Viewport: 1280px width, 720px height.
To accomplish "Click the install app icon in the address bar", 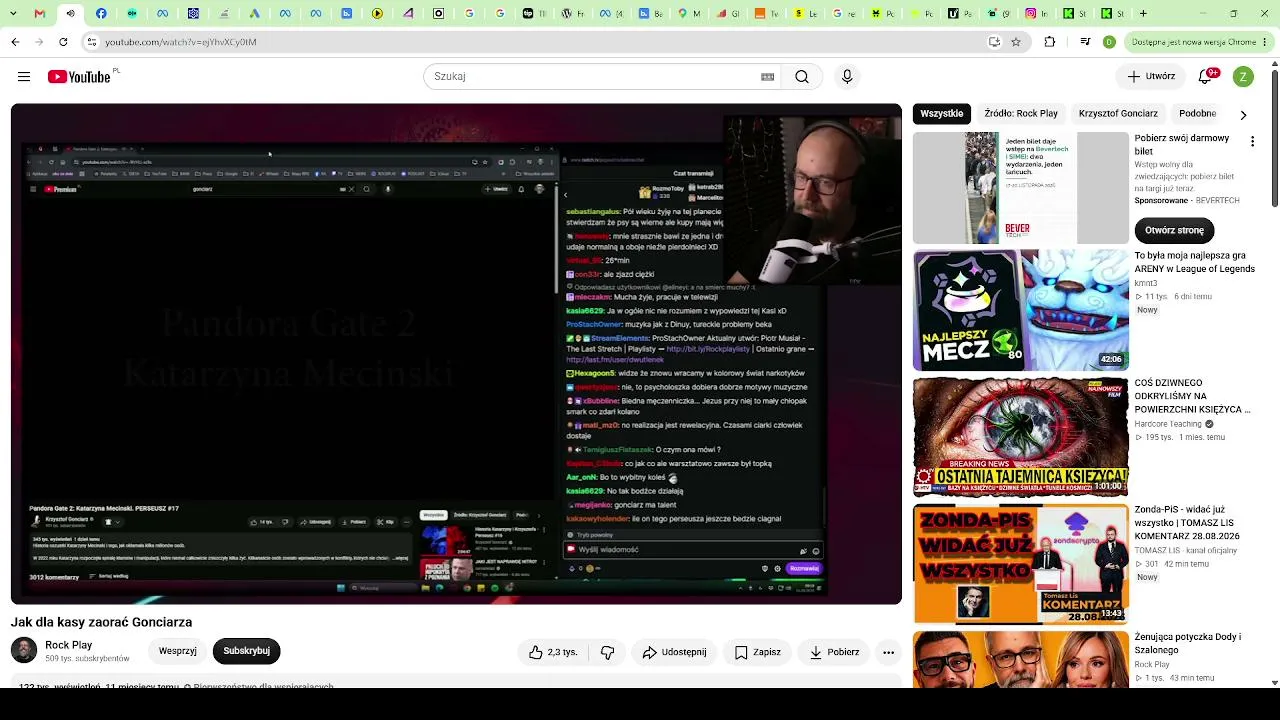I will pyautogui.click(x=994, y=42).
